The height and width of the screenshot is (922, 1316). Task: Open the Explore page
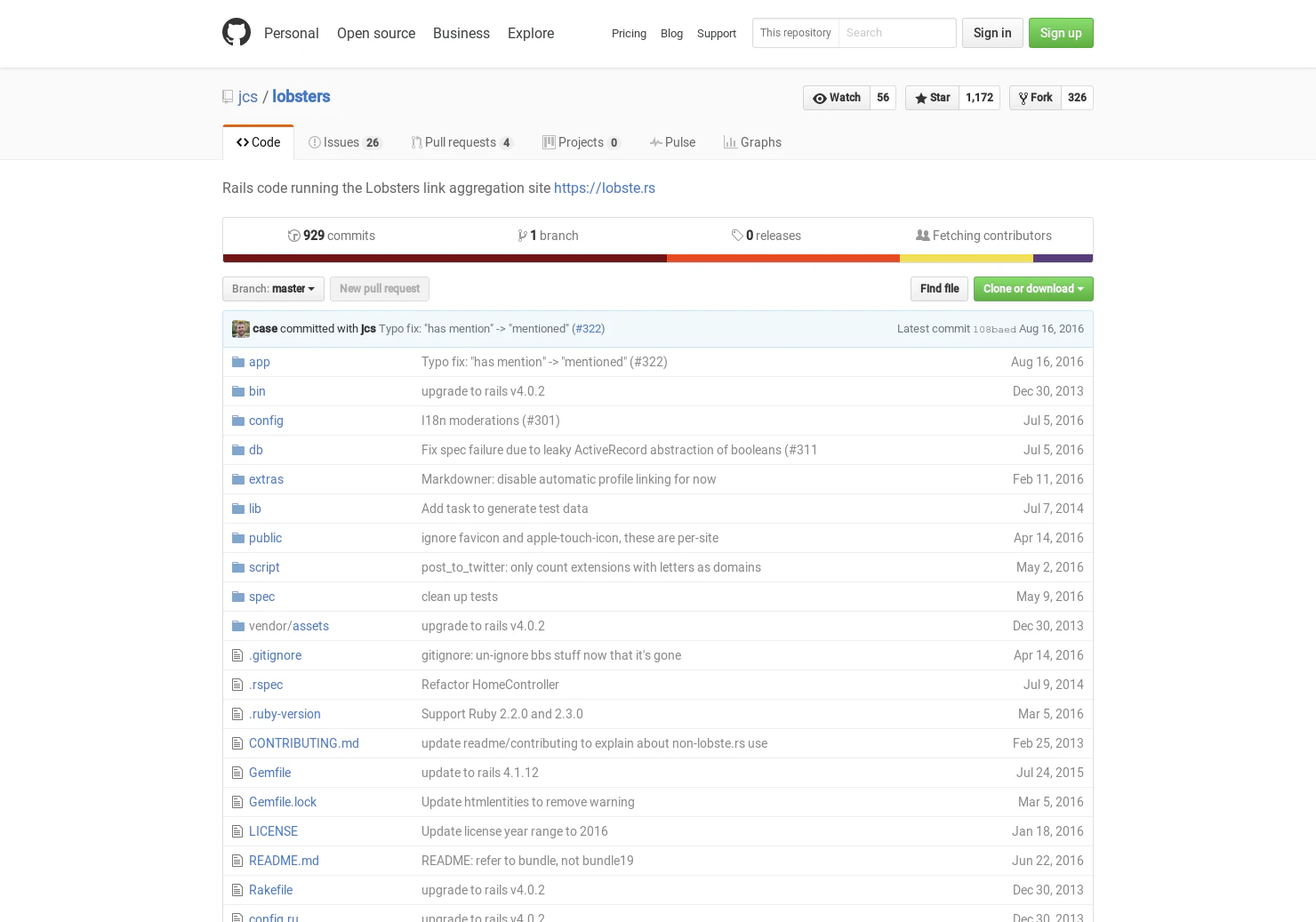[531, 33]
